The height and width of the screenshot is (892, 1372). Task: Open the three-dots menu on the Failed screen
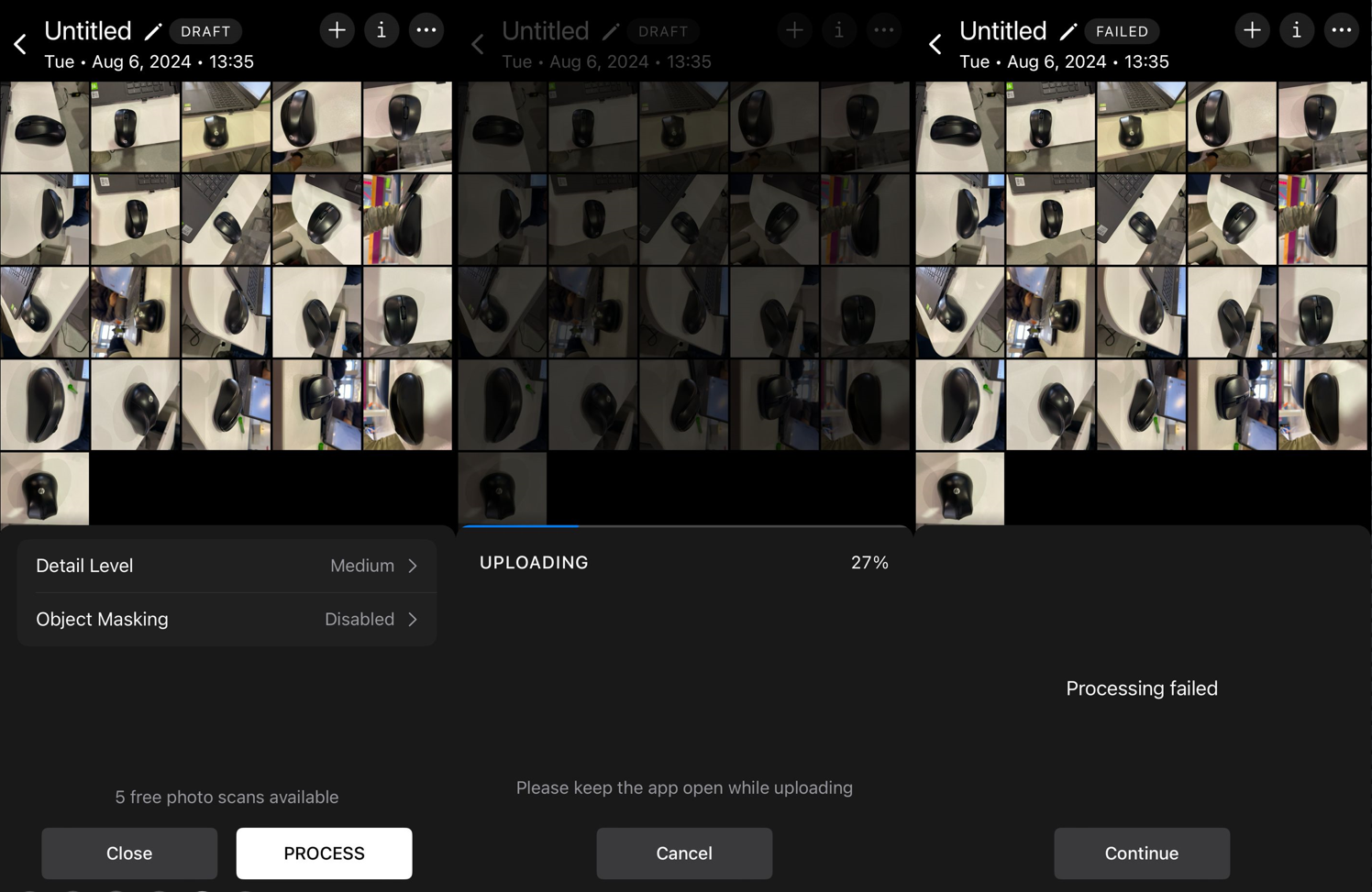(1342, 30)
